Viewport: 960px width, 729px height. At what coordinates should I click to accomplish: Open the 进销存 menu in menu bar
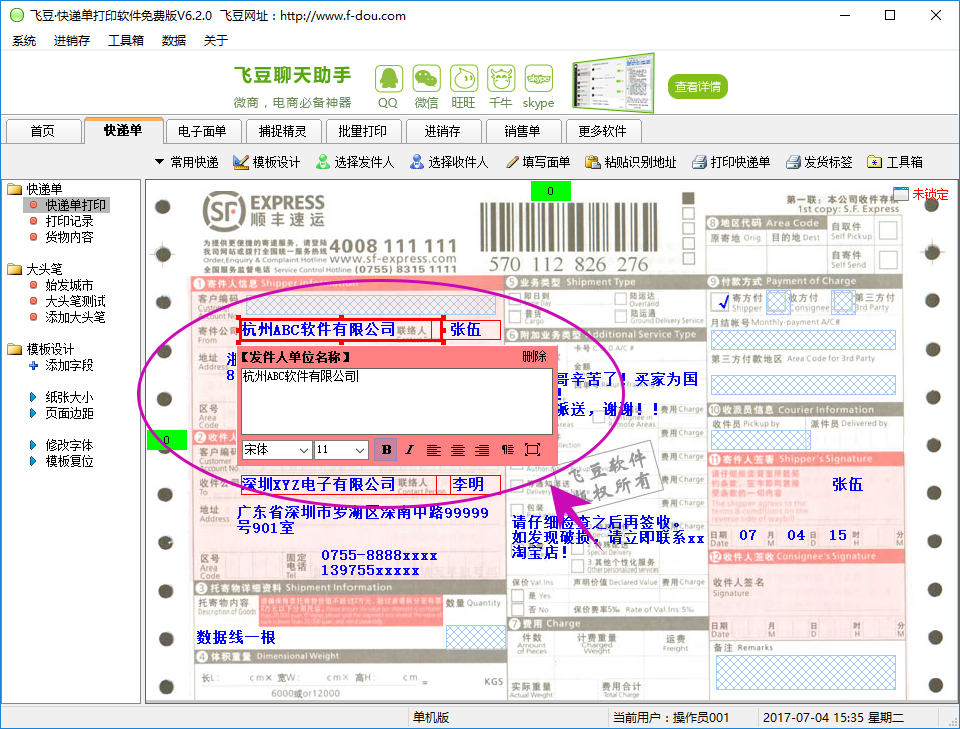click(72, 40)
